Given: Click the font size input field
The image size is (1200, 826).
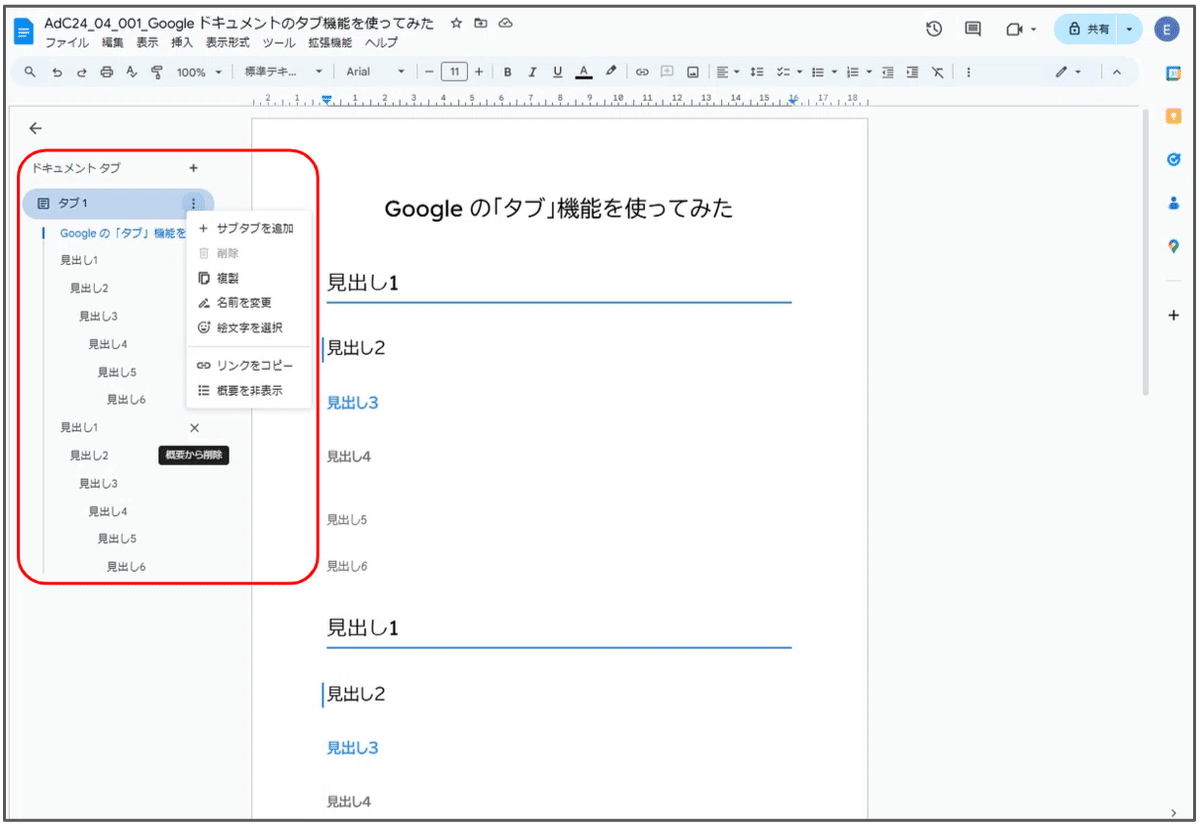Looking at the screenshot, I should pyautogui.click(x=452, y=71).
